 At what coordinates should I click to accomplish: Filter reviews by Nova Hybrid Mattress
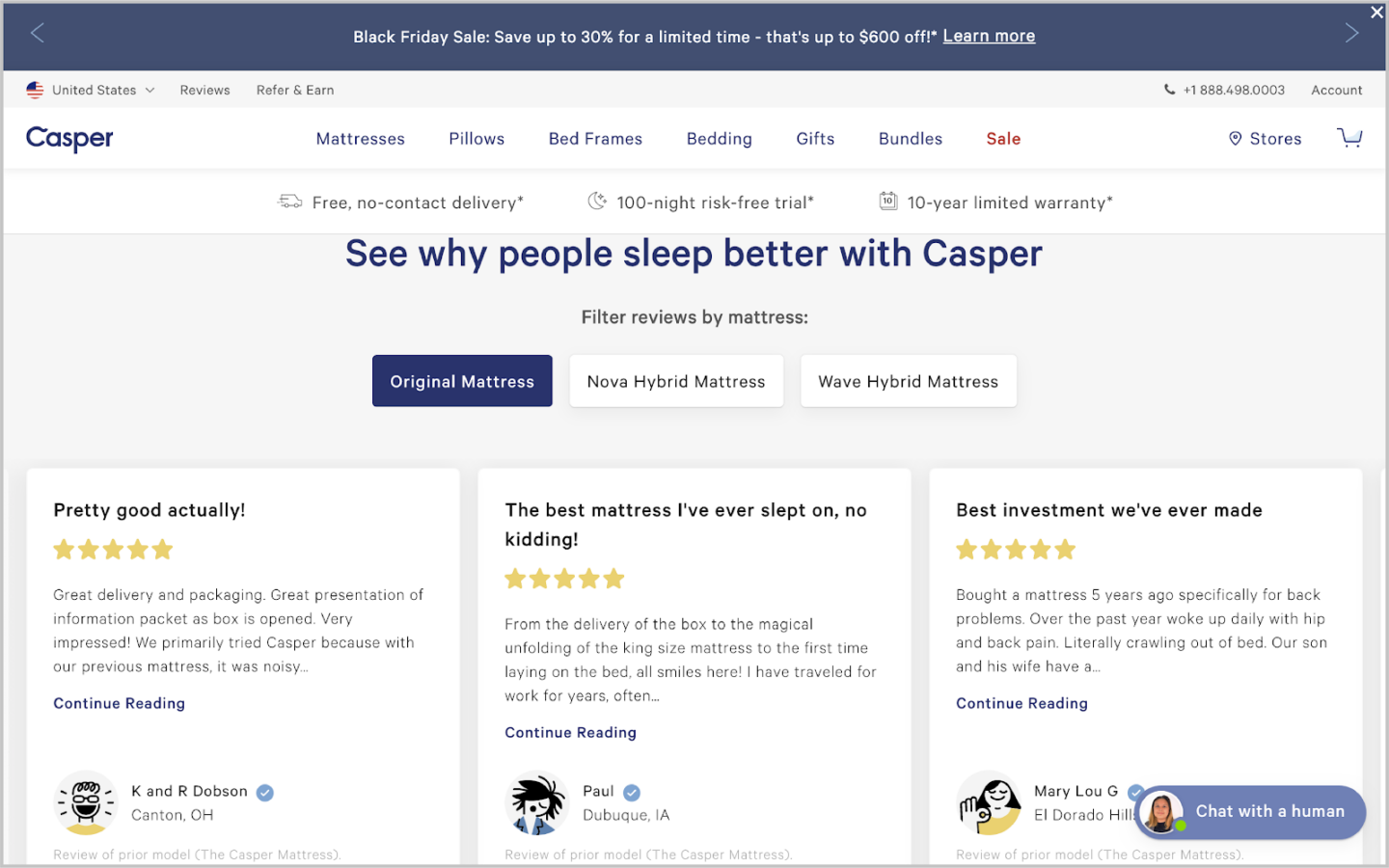pos(676,381)
